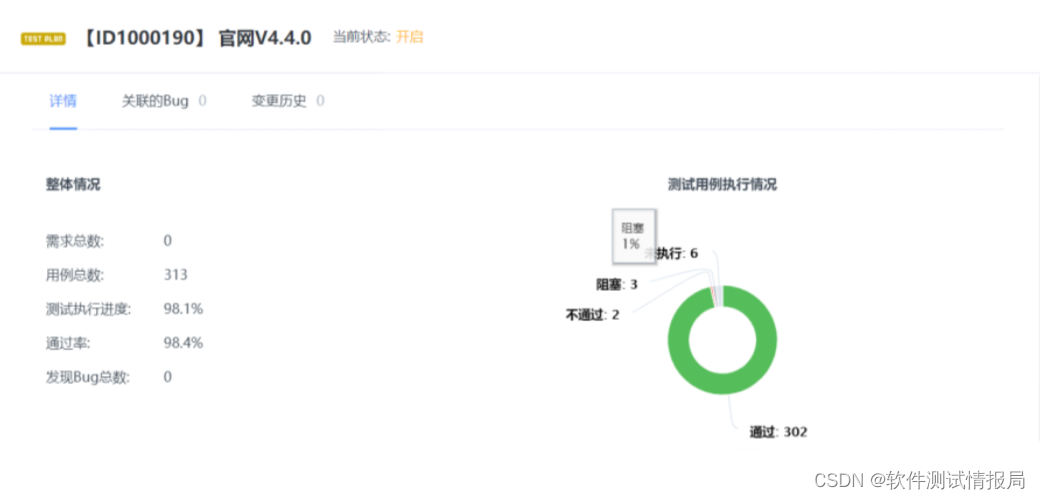Click the 整体情况 heading
Viewport: 1040px width, 499px height.
pyautogui.click(x=73, y=184)
